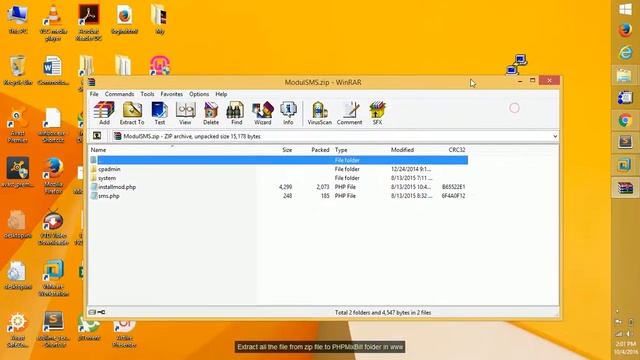Open the Options menu
The image size is (640, 360).
(x=199, y=94)
